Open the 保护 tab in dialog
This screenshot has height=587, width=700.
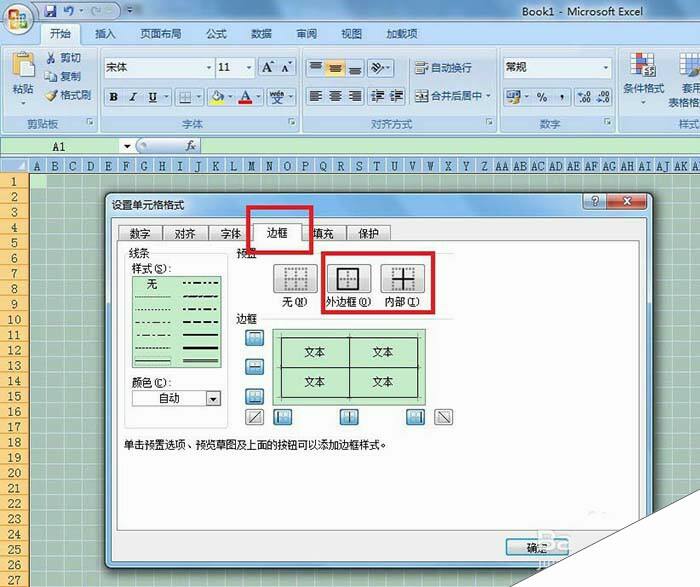(x=369, y=233)
